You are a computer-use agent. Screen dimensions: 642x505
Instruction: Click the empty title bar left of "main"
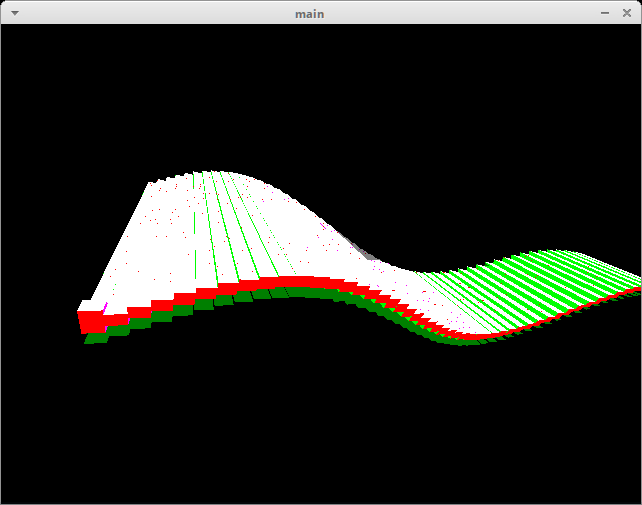point(150,13)
